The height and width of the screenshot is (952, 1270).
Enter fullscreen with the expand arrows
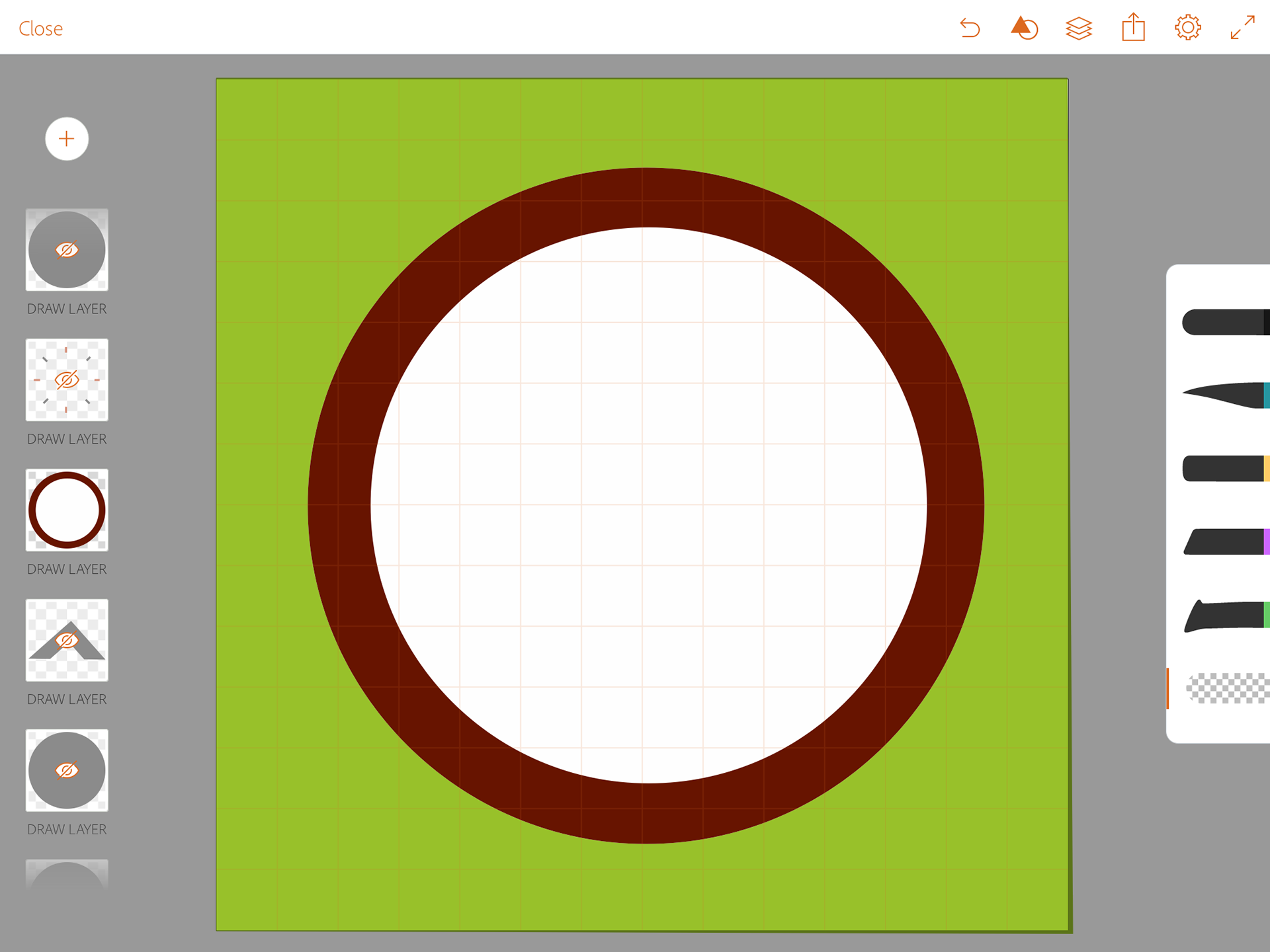click(1242, 28)
